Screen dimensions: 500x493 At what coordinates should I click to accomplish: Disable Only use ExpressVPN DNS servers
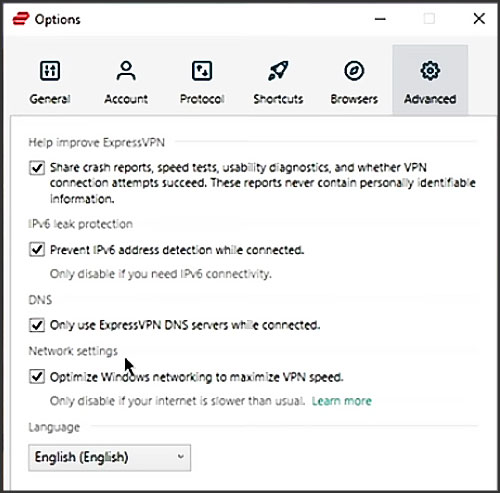(x=37, y=325)
